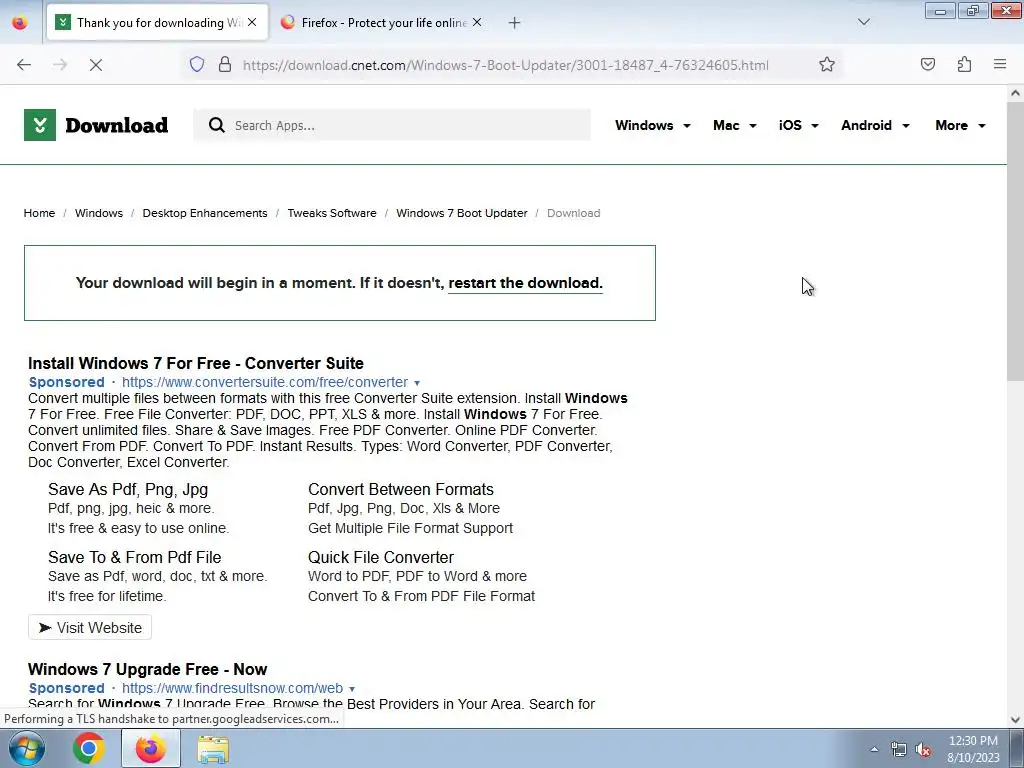Open the taskbar clock 12:30 PM
The height and width of the screenshot is (768, 1024).
point(973,749)
